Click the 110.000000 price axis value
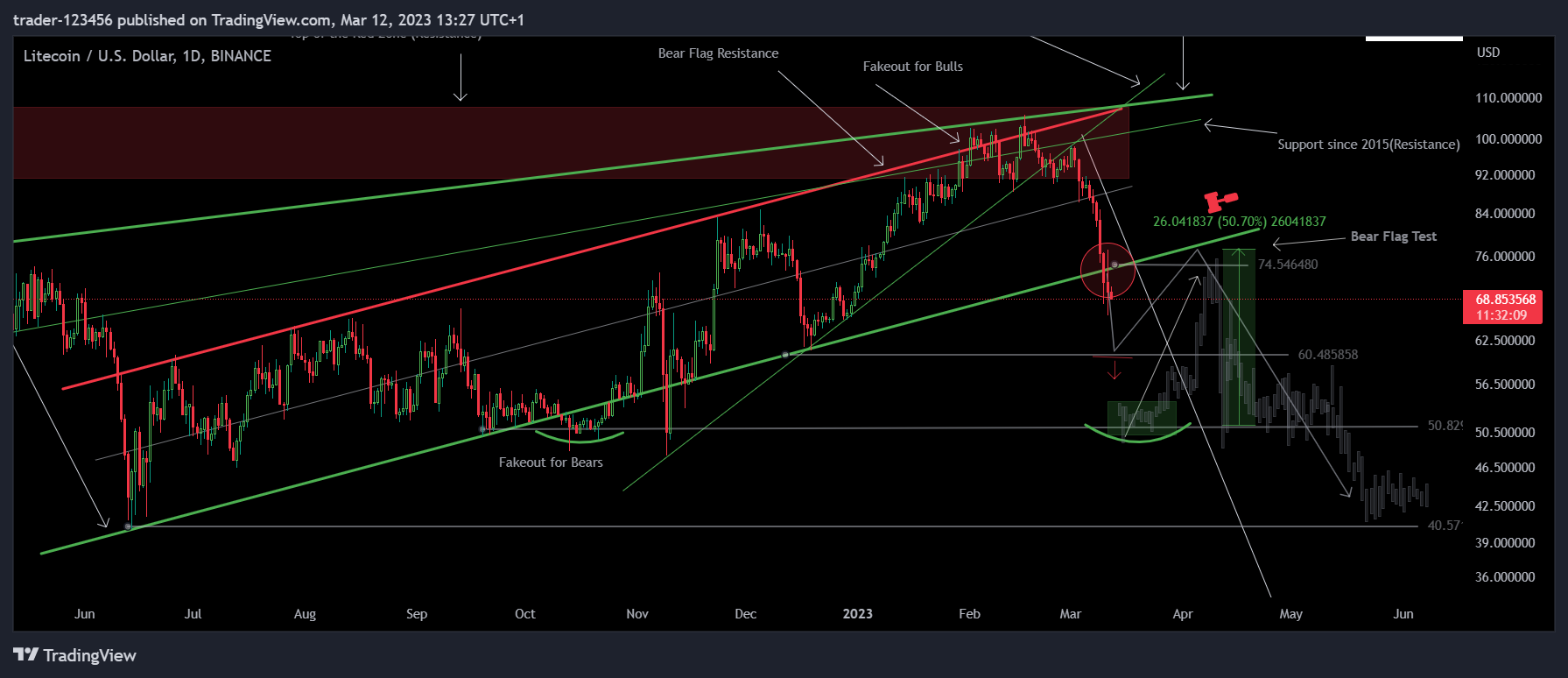 1508,98
